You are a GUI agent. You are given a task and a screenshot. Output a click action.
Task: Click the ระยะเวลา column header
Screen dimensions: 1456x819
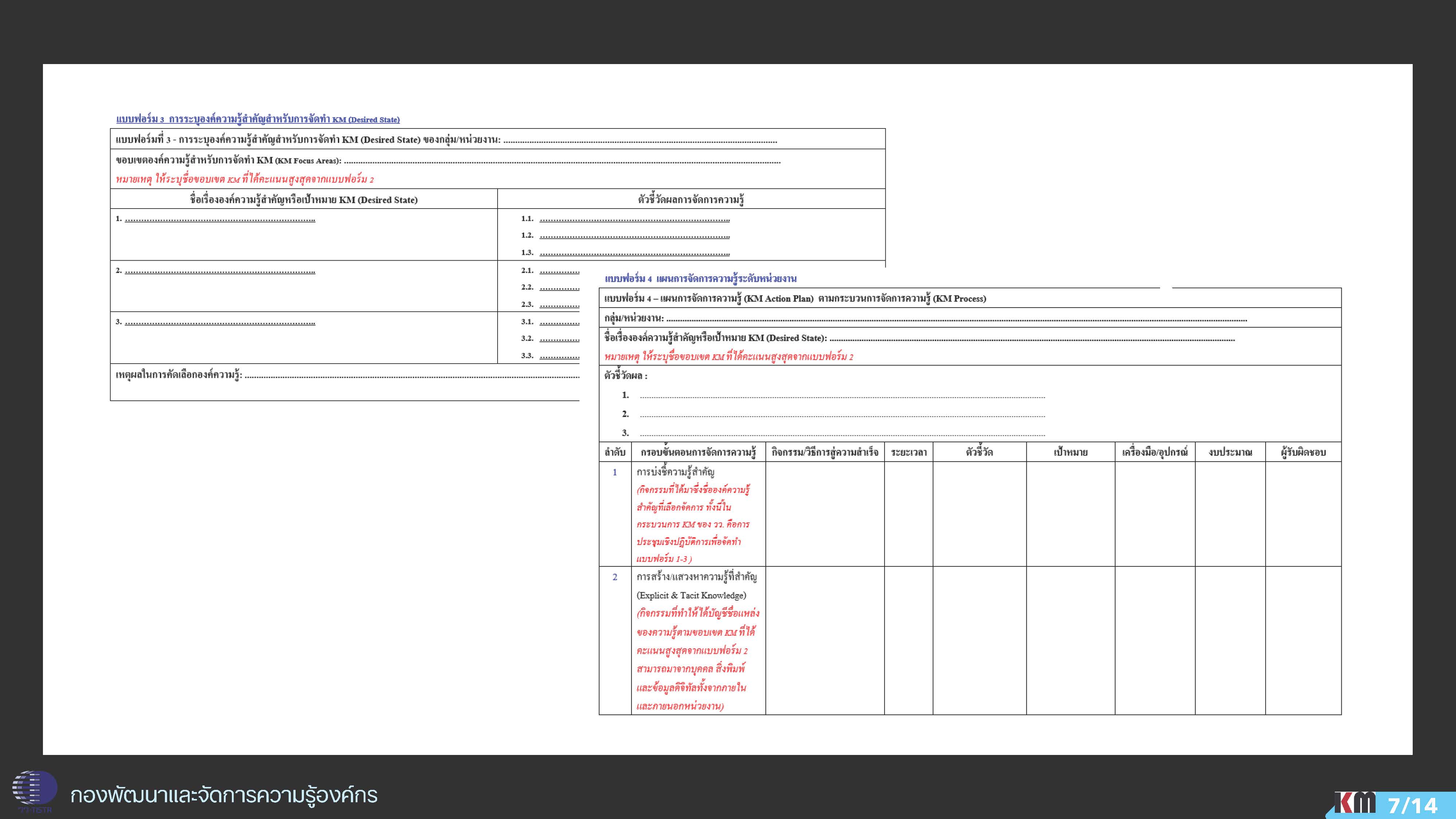point(908,452)
